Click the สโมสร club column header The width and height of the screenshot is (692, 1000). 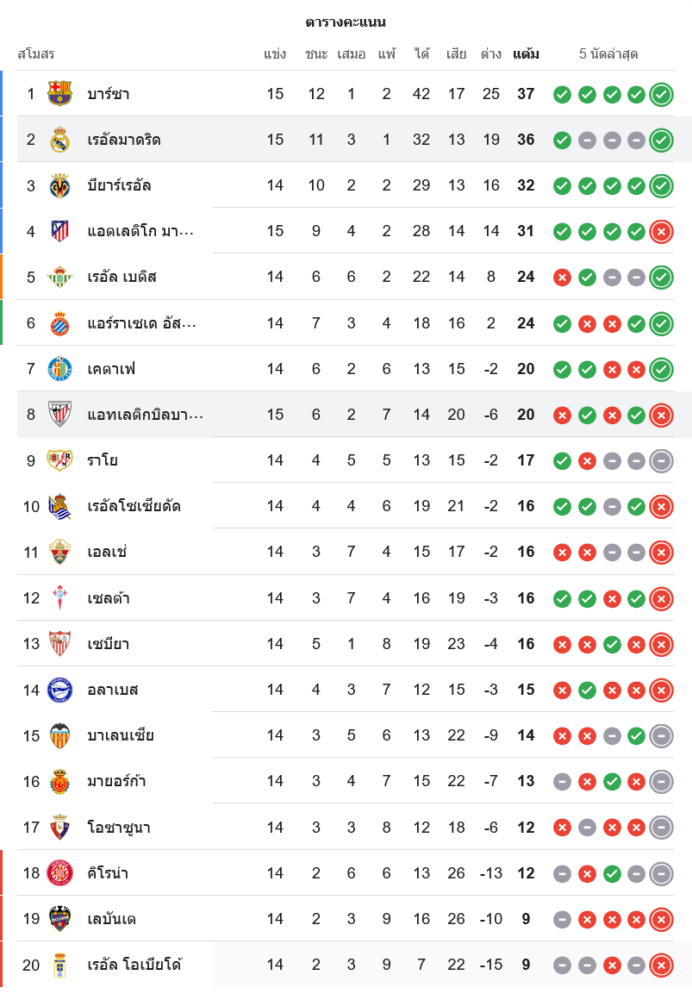[36, 54]
